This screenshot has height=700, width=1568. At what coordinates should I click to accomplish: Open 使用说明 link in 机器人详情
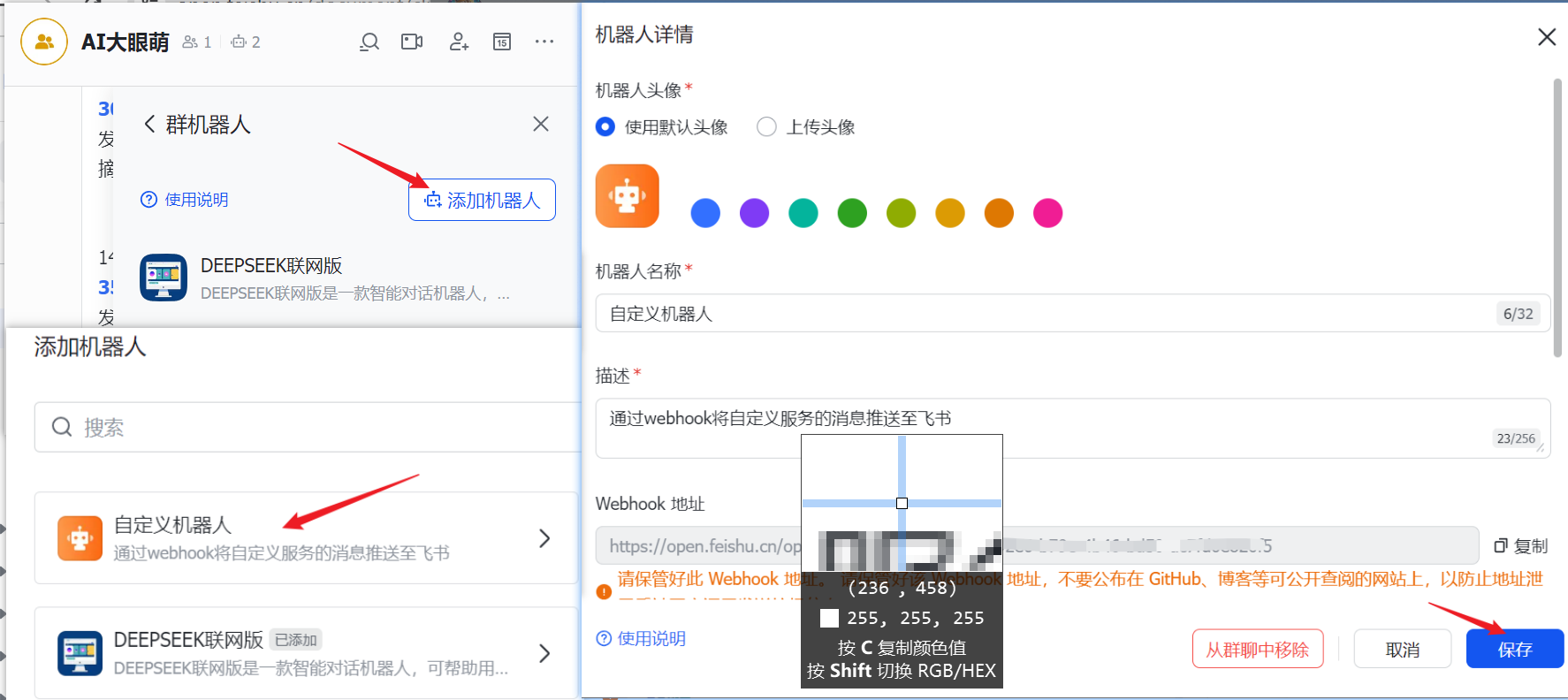click(641, 639)
